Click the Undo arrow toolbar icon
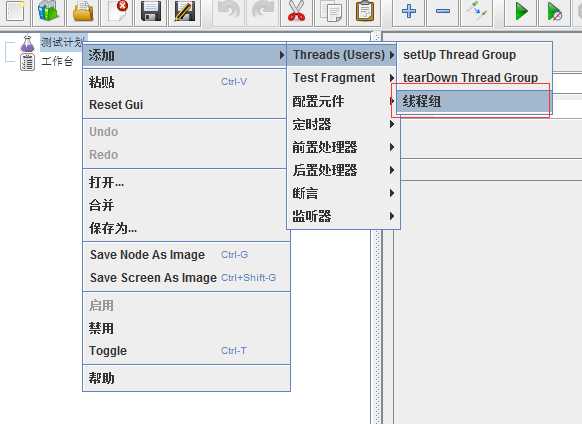 coord(229,11)
